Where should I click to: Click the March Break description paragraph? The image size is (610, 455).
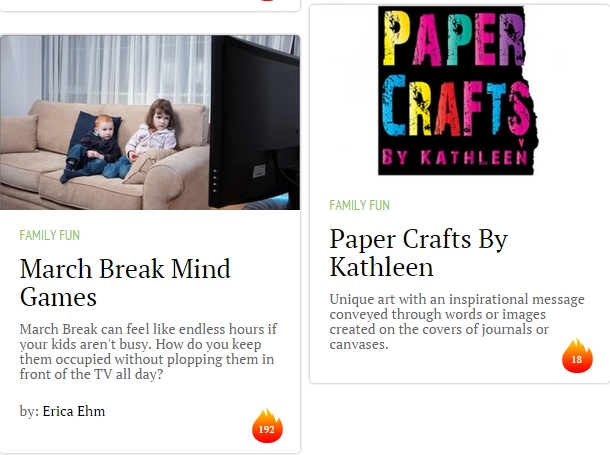point(148,352)
